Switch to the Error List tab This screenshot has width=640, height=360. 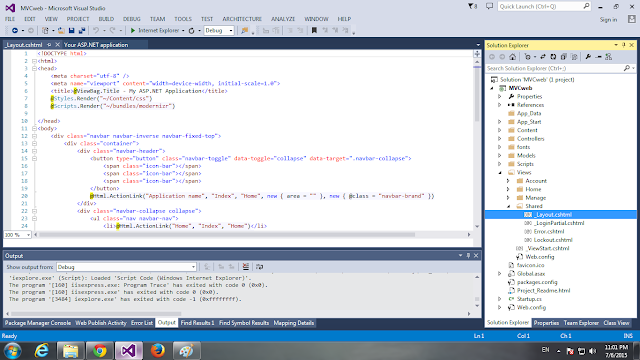142,323
